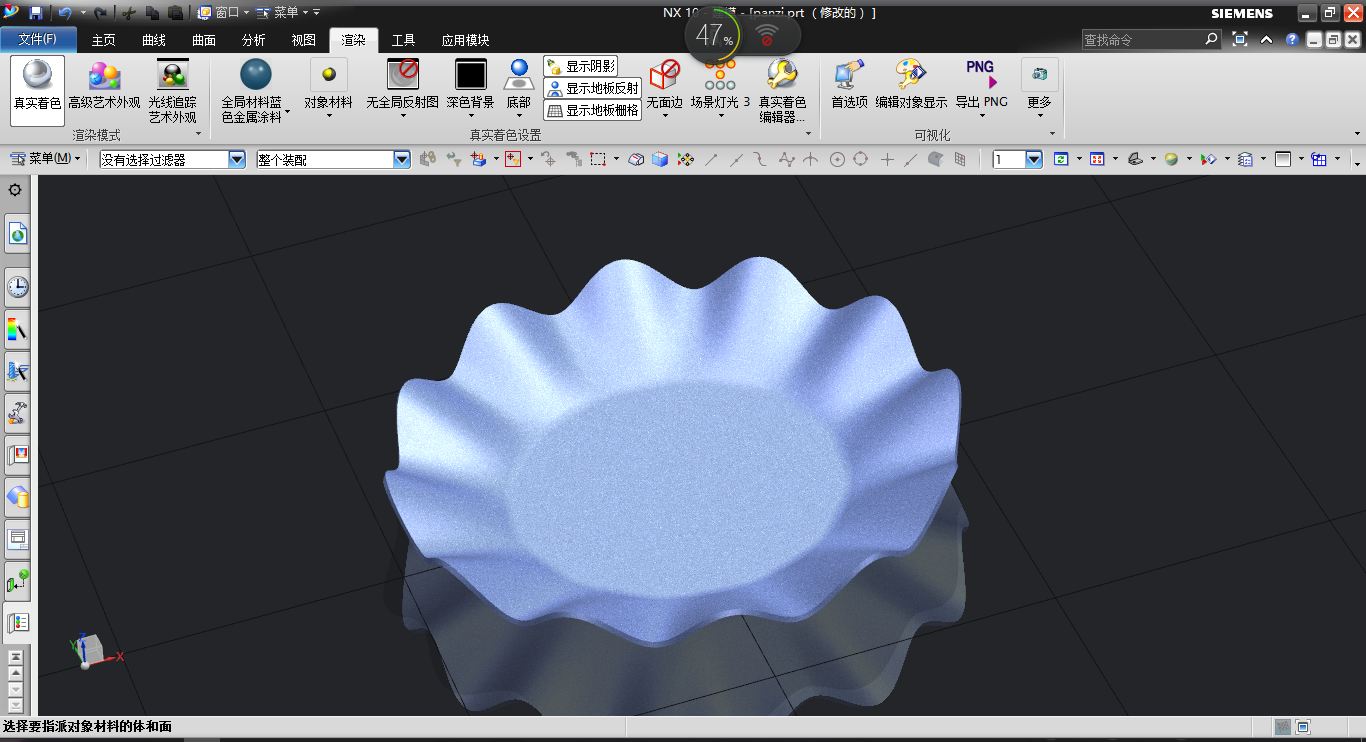The height and width of the screenshot is (742, 1366).
Task: Open 真实着色编辑器
Action: (782, 89)
